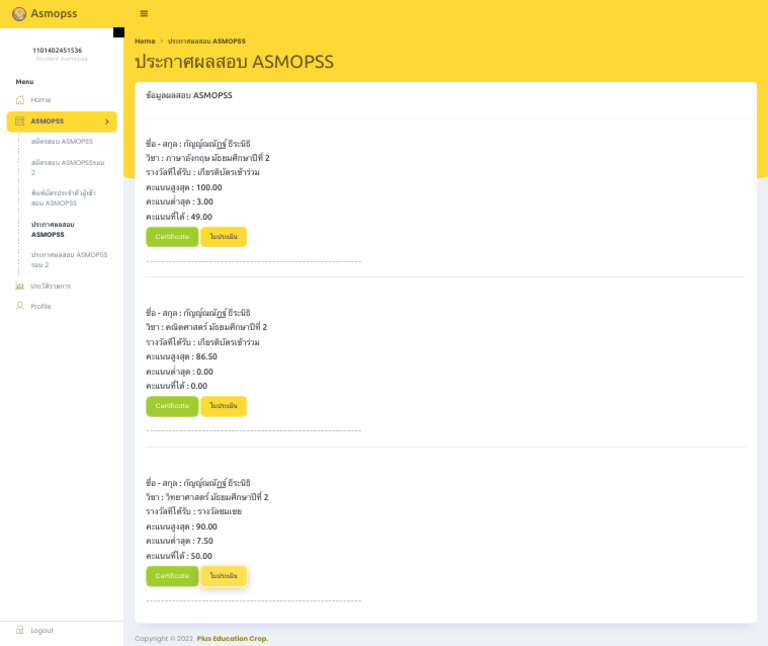Click Logout at sidebar bottom

42,630
